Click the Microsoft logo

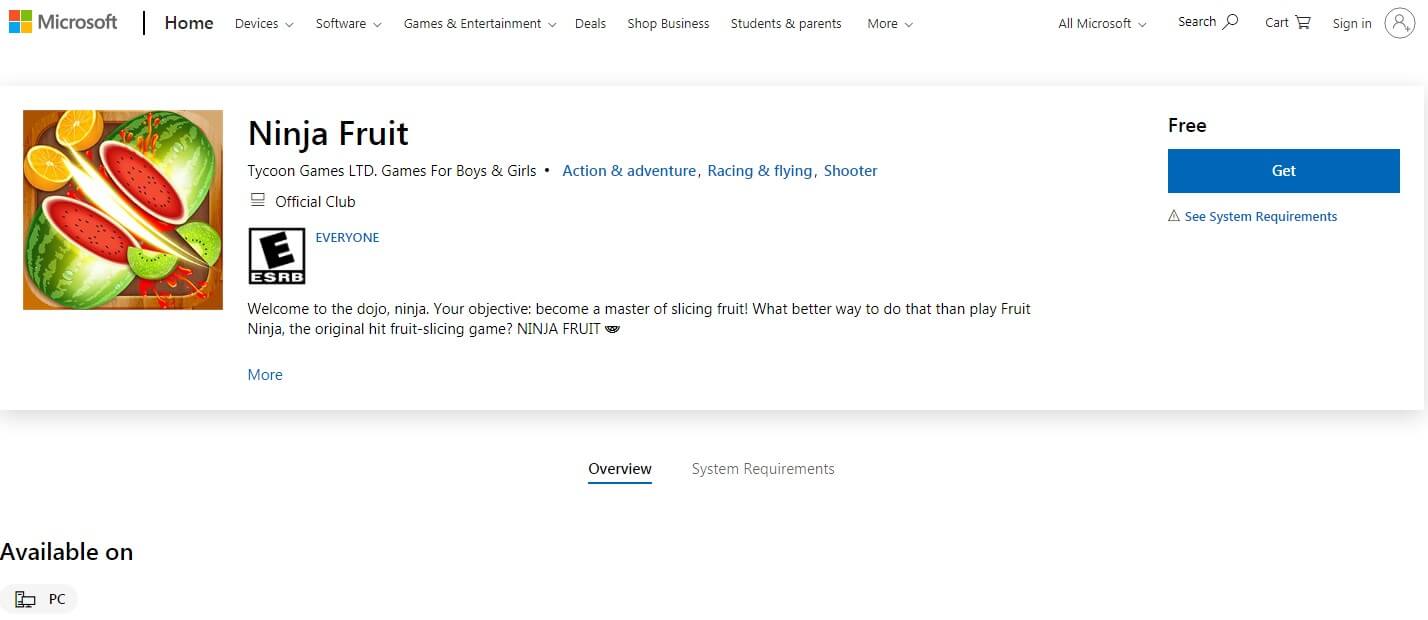pos(63,21)
